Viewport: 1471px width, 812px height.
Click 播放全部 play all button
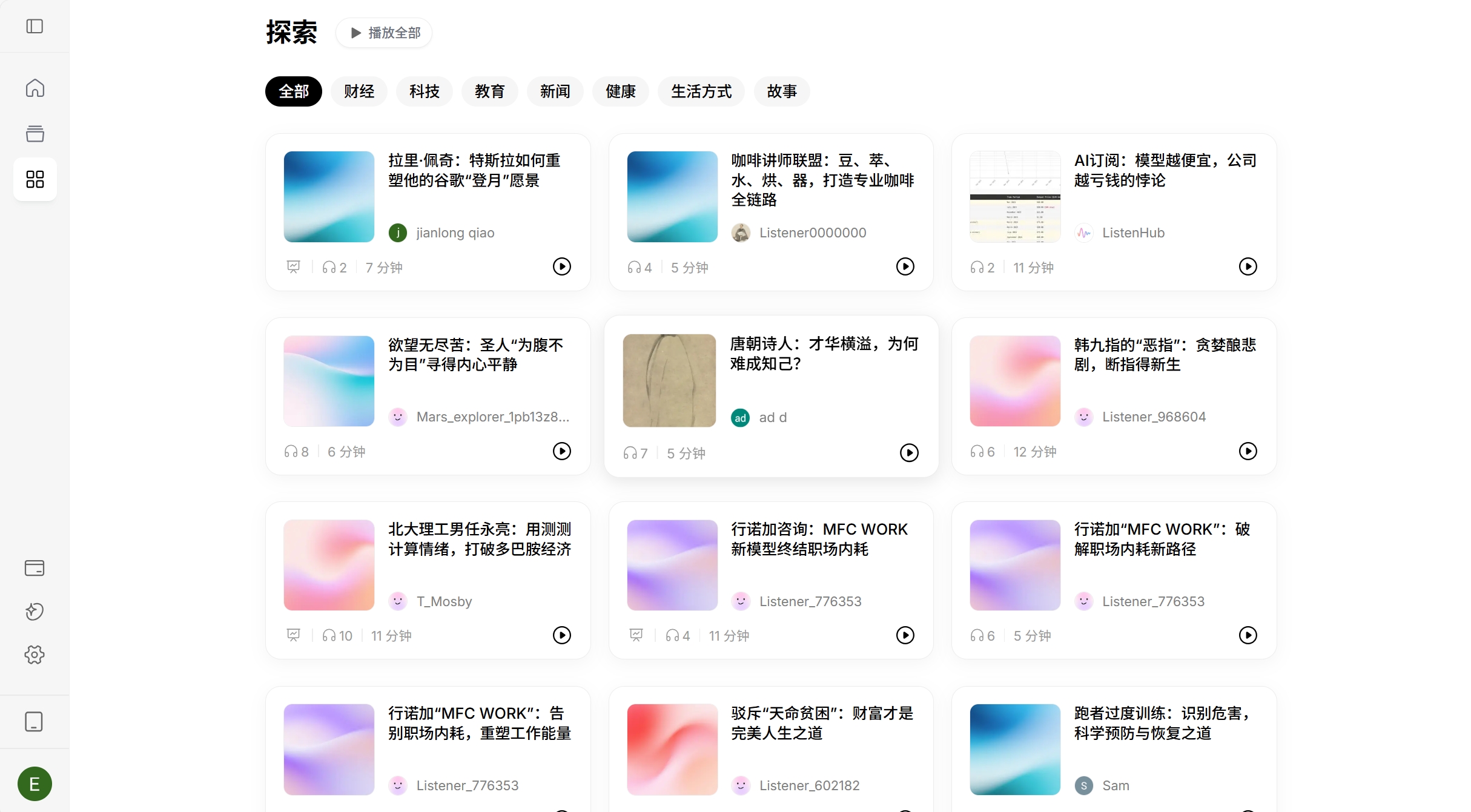384,33
